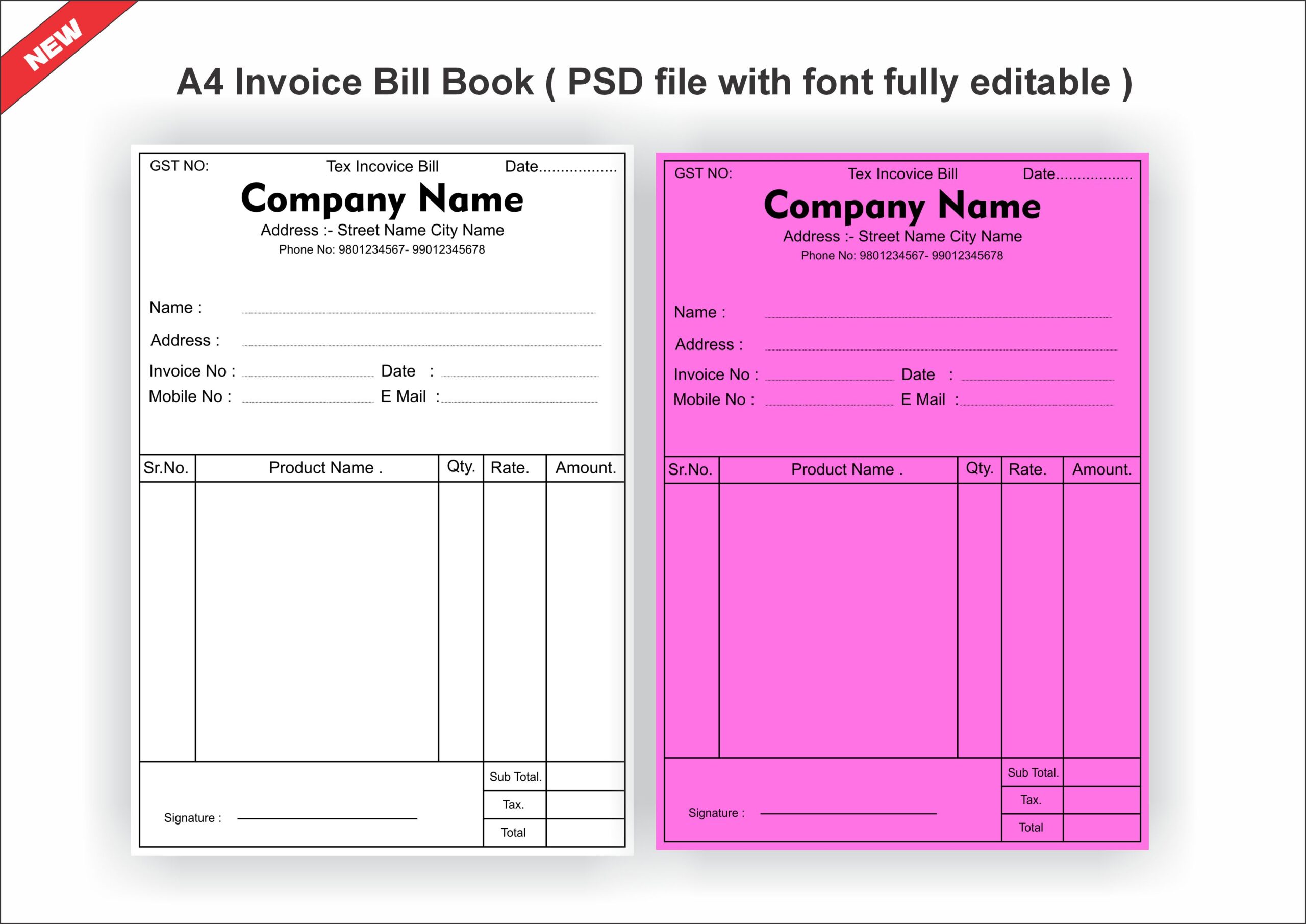
Task: Click the Phone No text on white invoice
Action: point(382,249)
